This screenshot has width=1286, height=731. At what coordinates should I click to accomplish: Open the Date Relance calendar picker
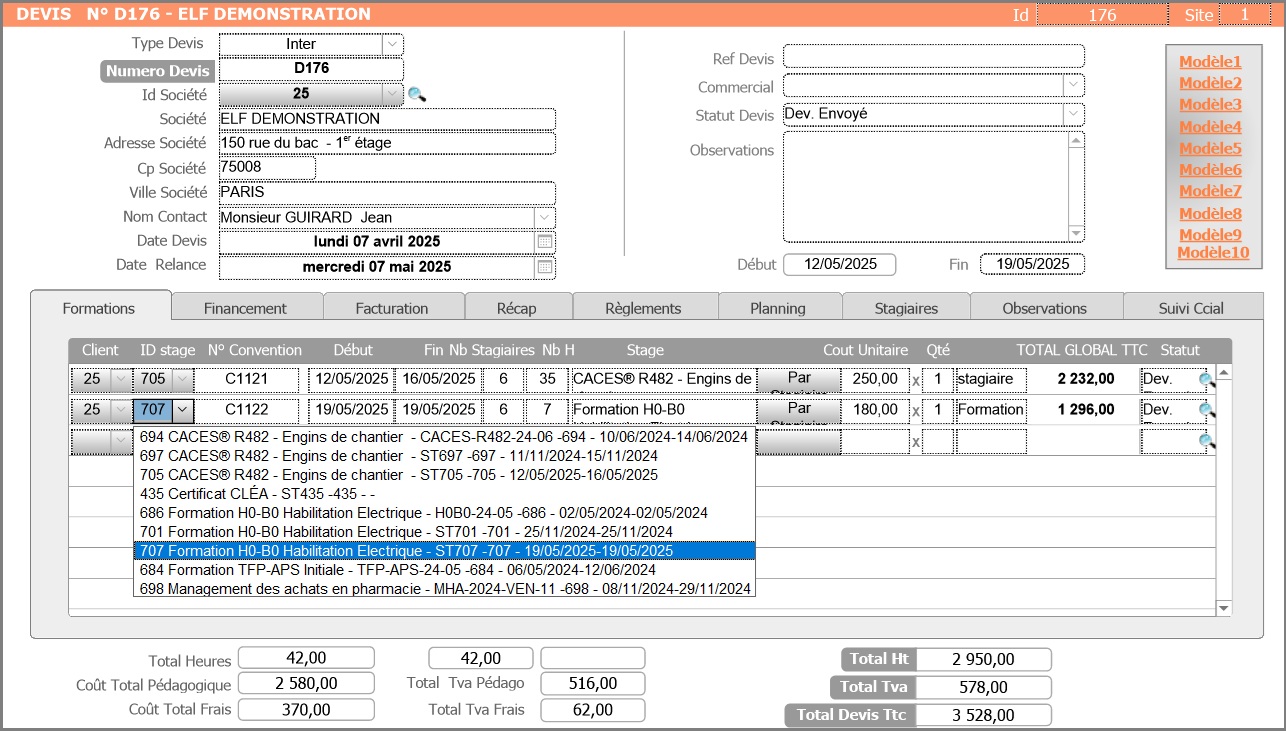(x=545, y=267)
